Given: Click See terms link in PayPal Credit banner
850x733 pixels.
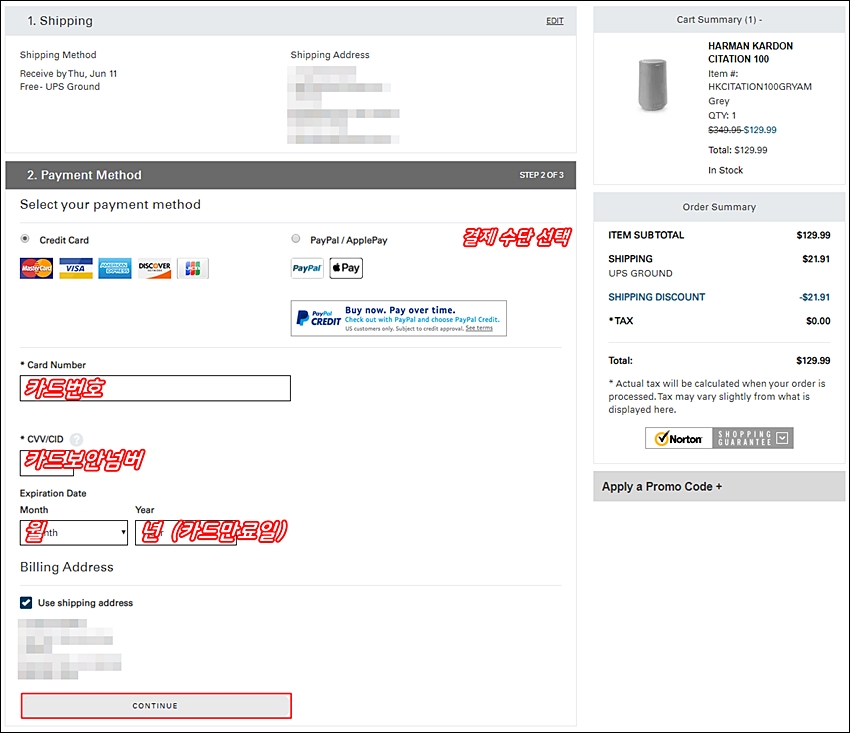Looking at the screenshot, I should [479, 328].
